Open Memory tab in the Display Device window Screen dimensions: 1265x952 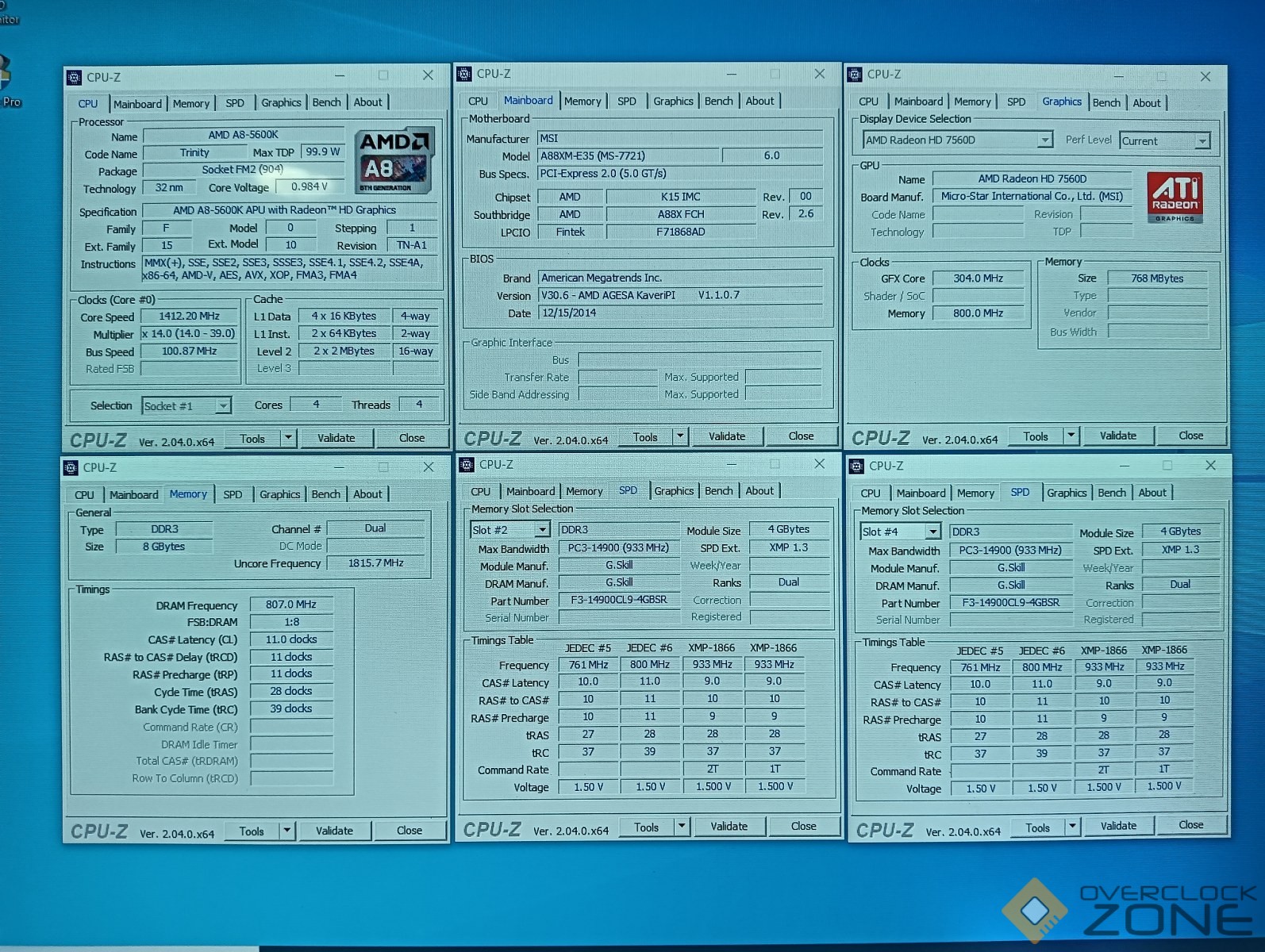click(972, 102)
